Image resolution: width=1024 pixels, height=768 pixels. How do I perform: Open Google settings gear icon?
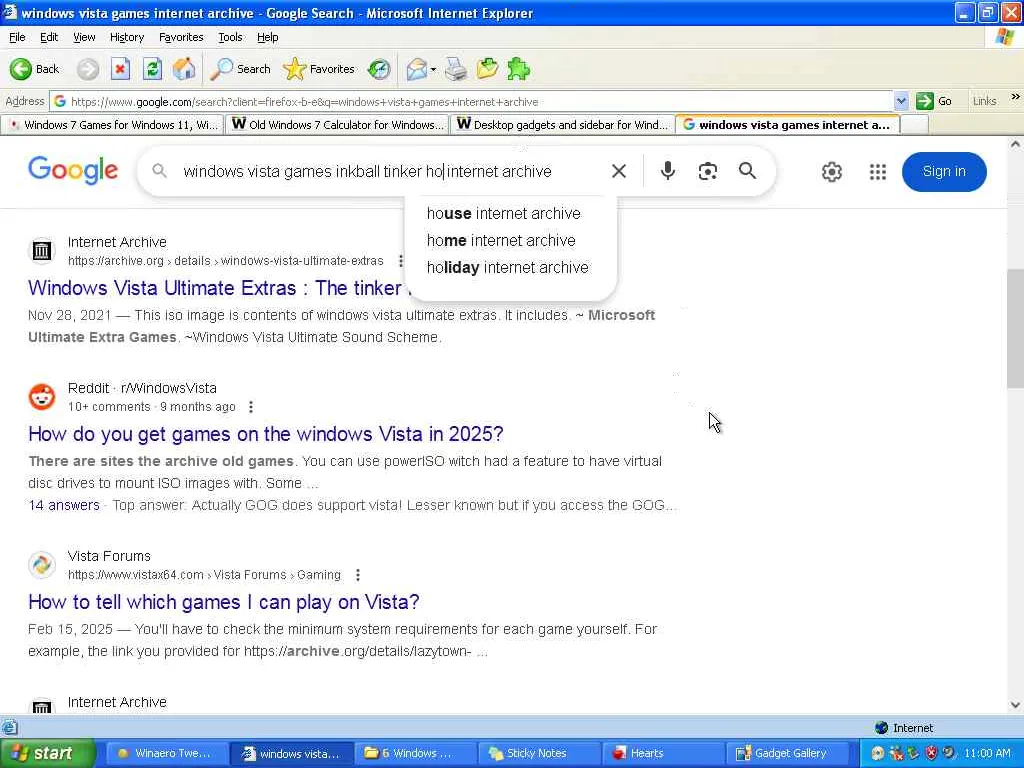pos(831,172)
